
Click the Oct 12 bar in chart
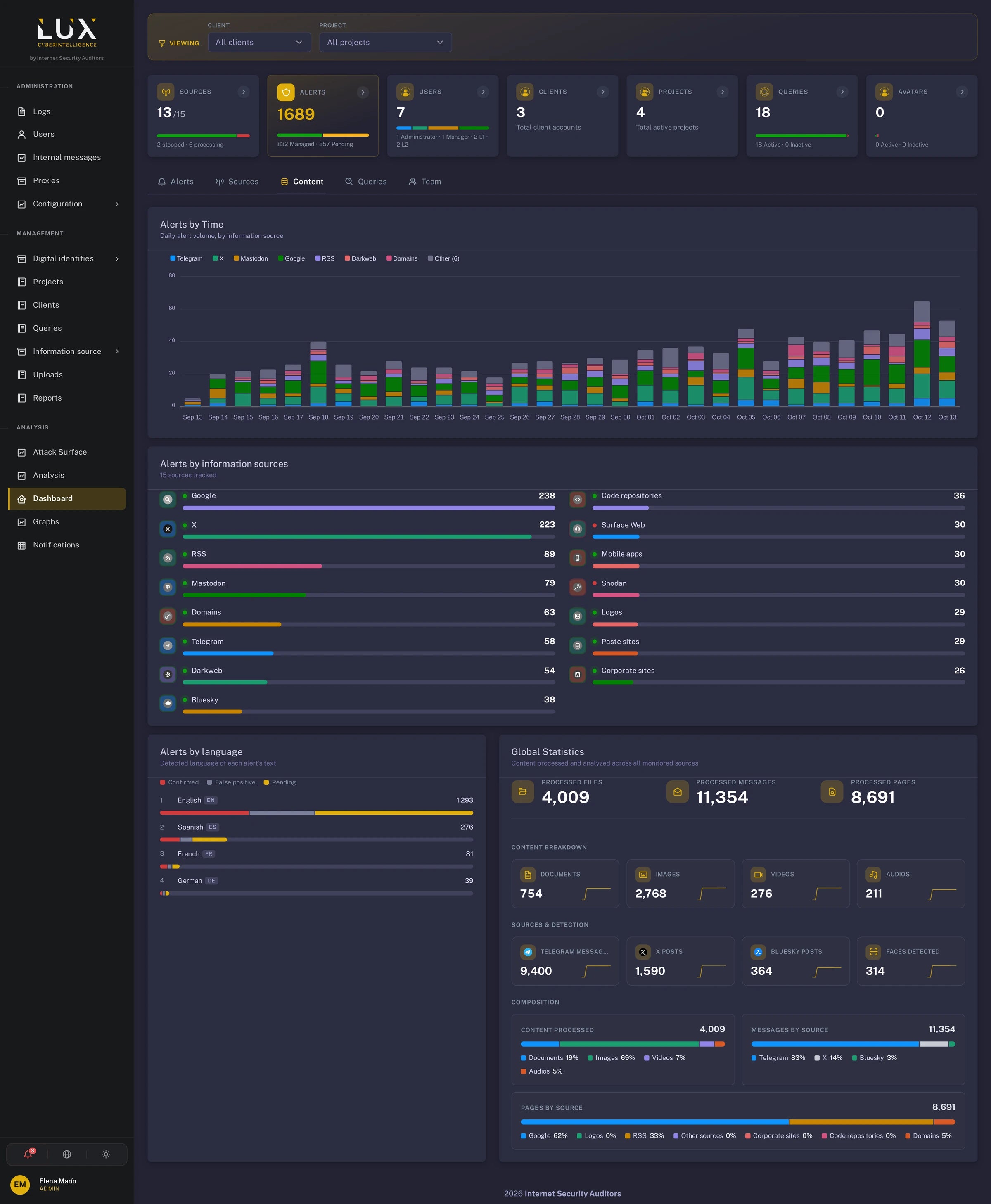tap(922, 353)
